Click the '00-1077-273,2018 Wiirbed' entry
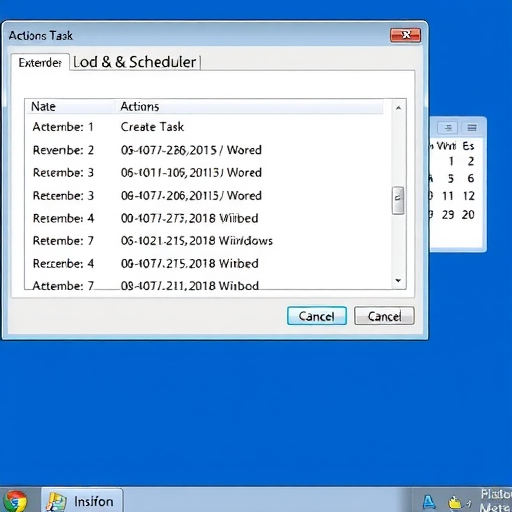Viewport: 512px width, 512px height. pyautogui.click(x=190, y=218)
